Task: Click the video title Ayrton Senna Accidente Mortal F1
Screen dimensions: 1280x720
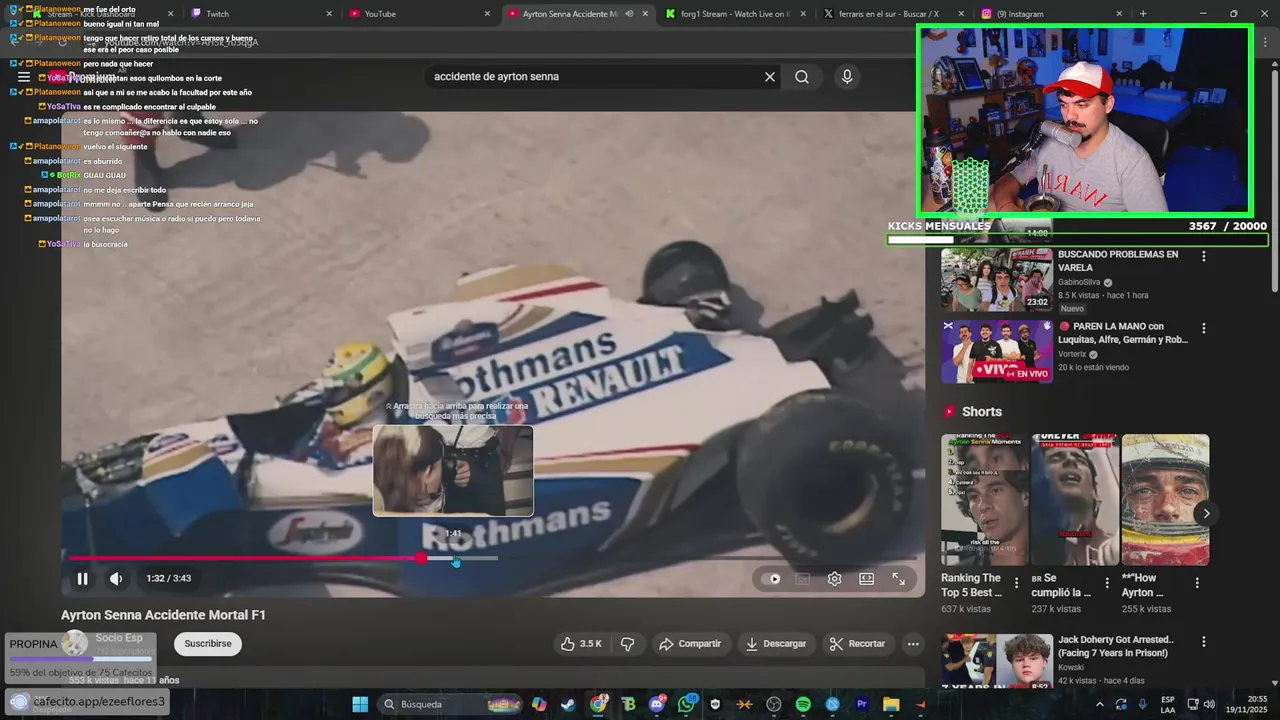Action: click(163, 615)
